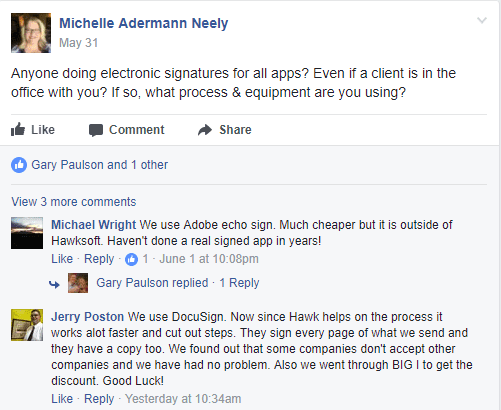Viewport: 501px width, 410px height.
Task: Like Jerry Poston's comment
Action: tap(62, 399)
